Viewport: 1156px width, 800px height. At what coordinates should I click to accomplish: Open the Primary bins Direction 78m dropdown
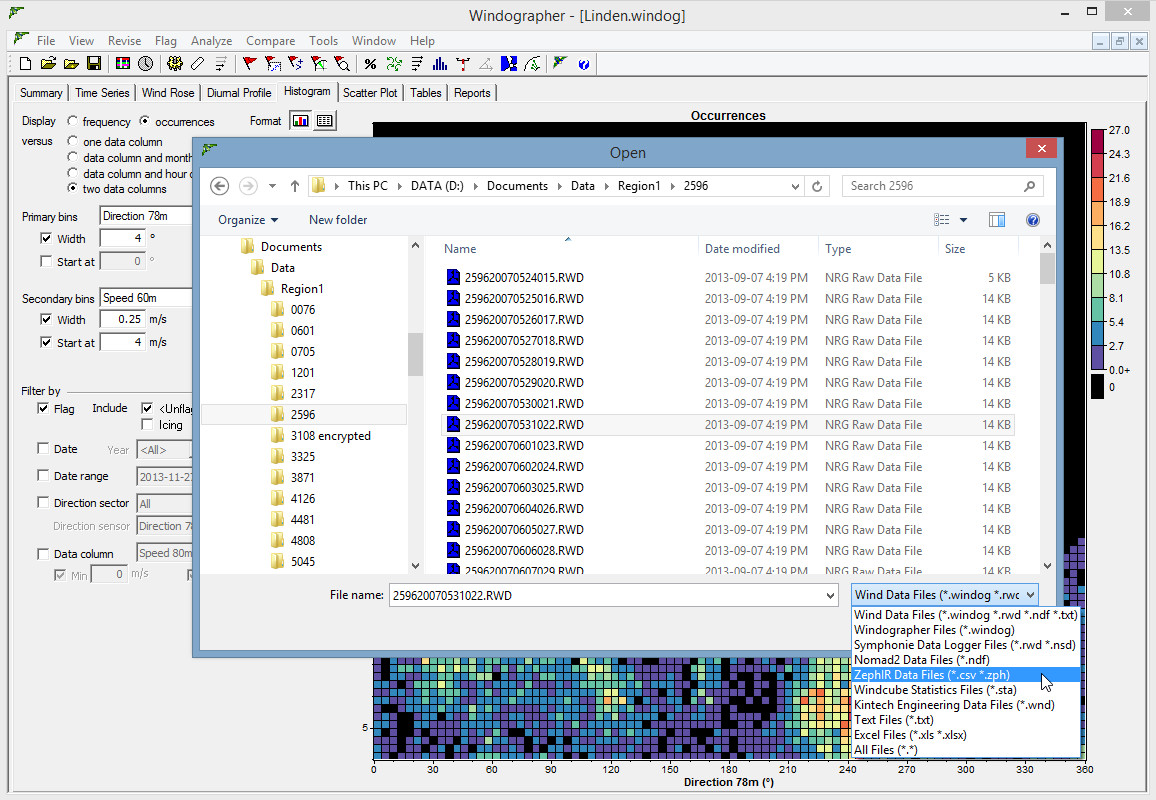(x=146, y=216)
